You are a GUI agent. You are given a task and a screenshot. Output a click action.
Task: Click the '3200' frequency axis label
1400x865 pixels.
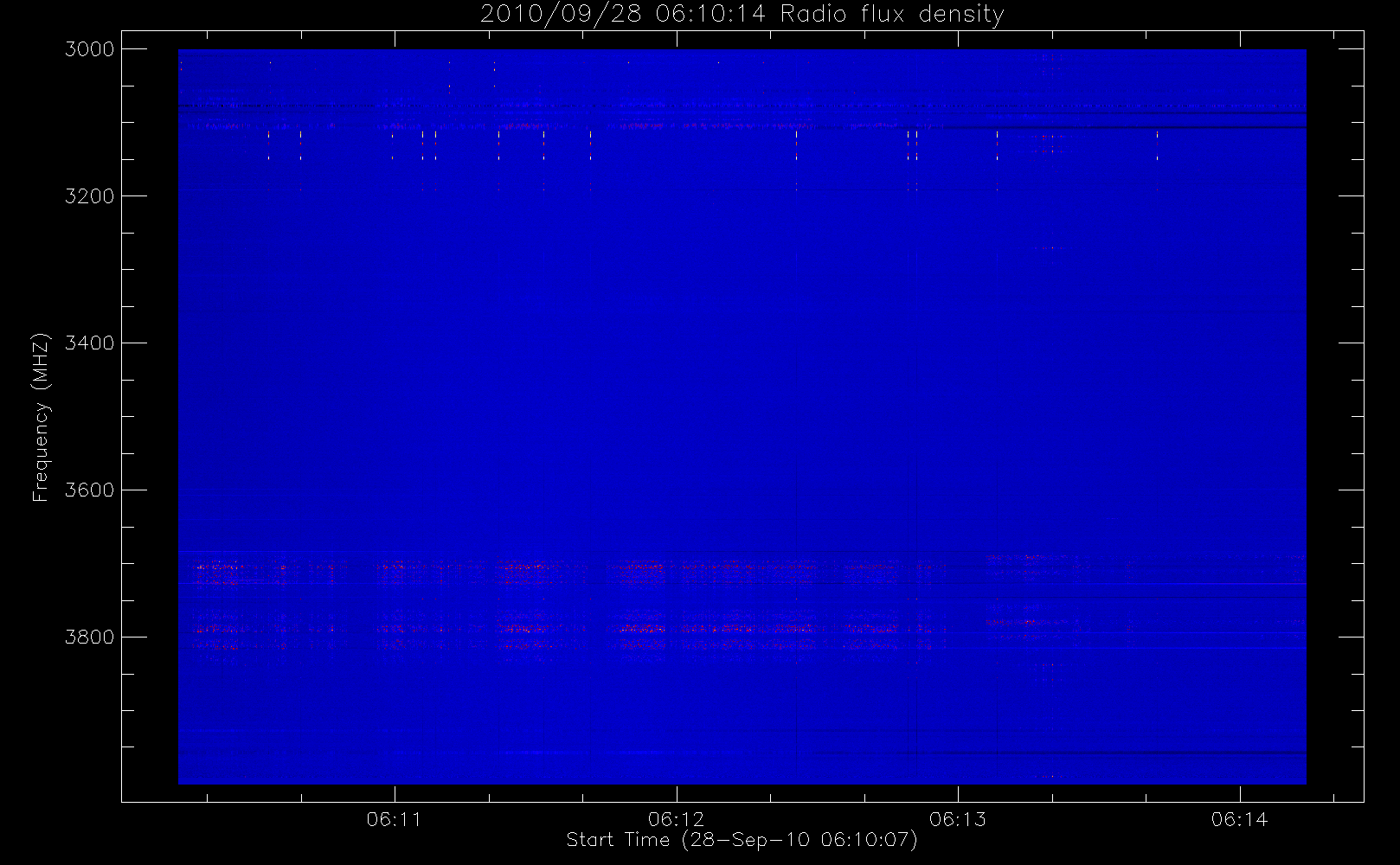point(90,196)
